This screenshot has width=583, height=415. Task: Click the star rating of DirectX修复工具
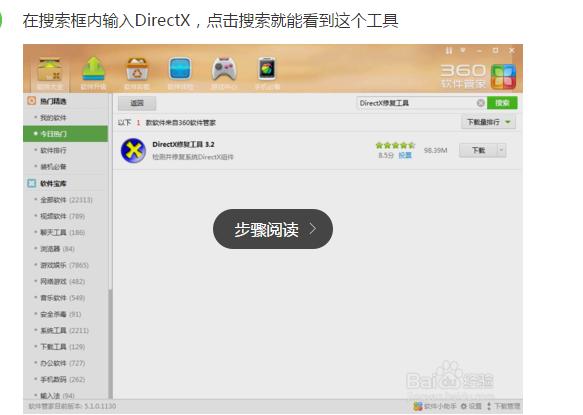point(395,145)
